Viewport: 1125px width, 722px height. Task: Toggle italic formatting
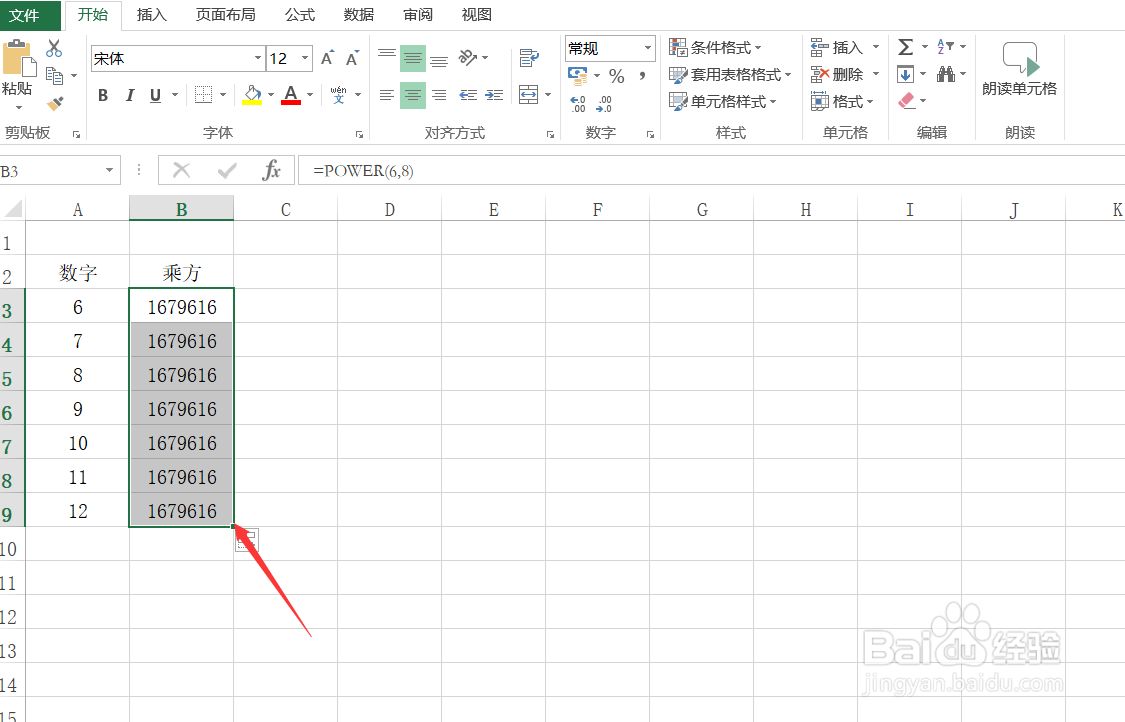[128, 95]
